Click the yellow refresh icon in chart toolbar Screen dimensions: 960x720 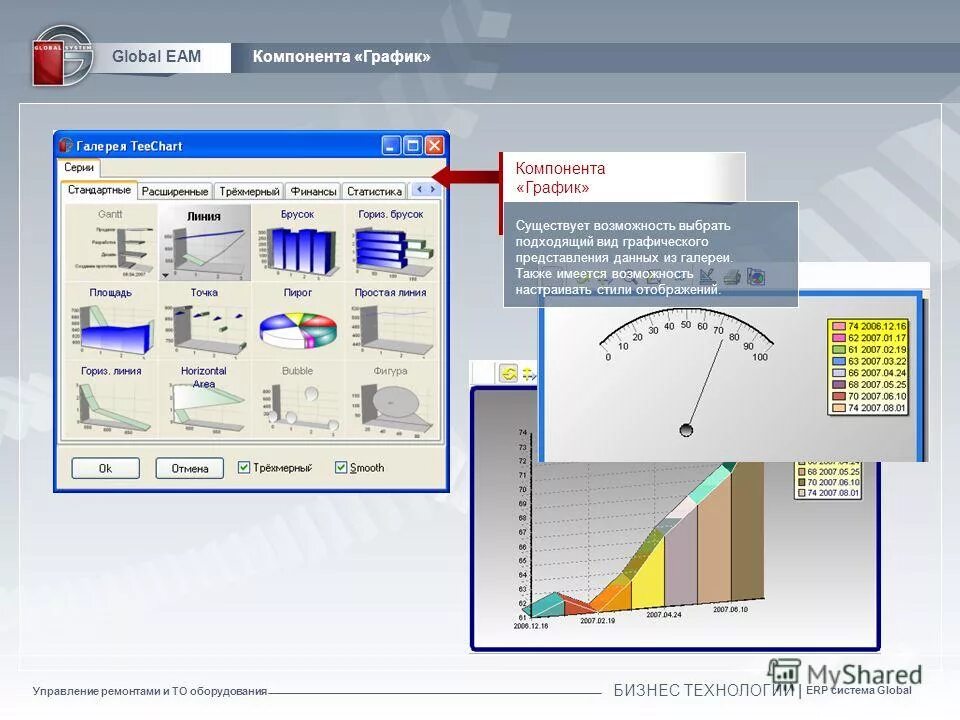tap(508, 373)
